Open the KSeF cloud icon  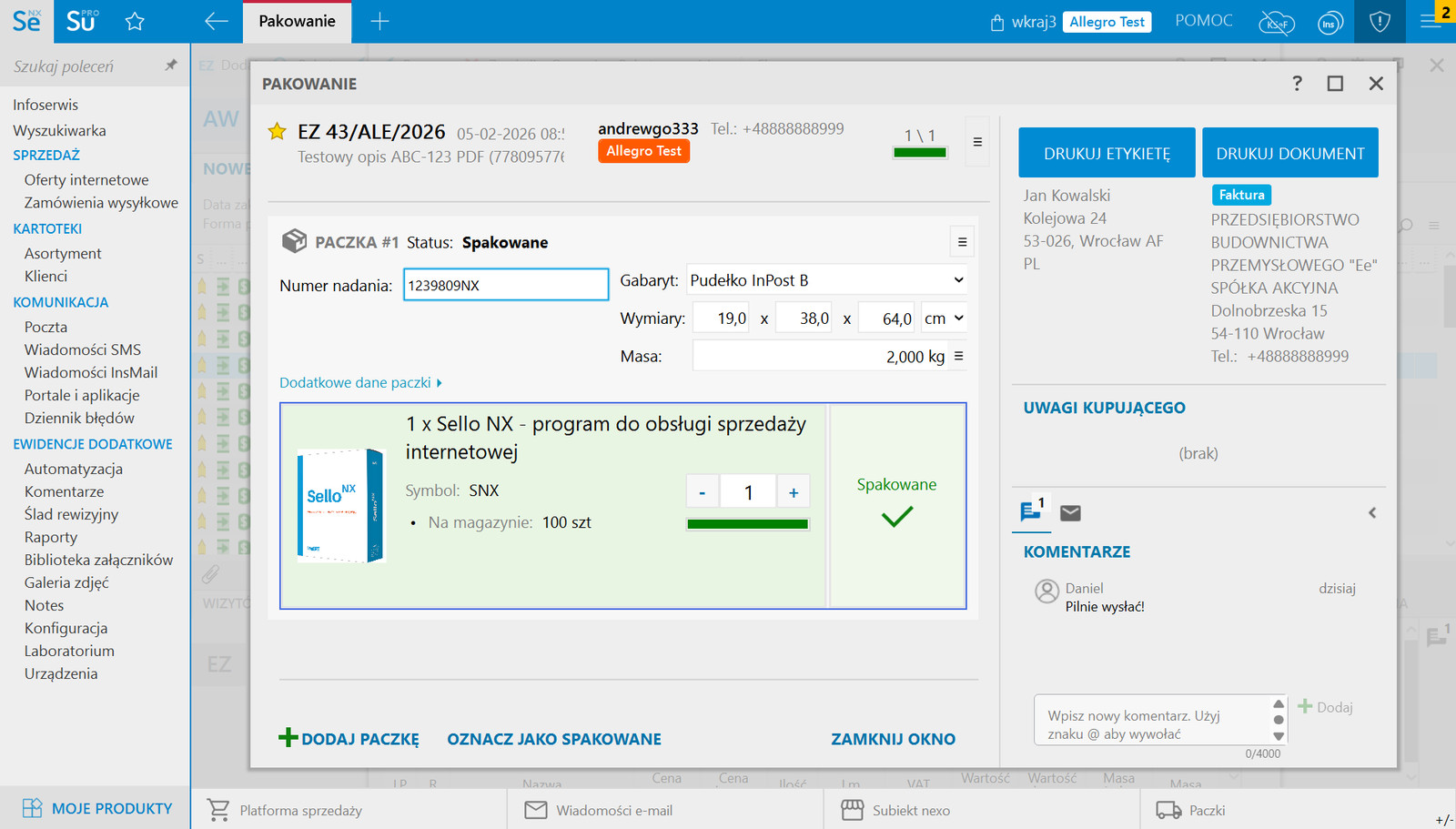click(1276, 23)
